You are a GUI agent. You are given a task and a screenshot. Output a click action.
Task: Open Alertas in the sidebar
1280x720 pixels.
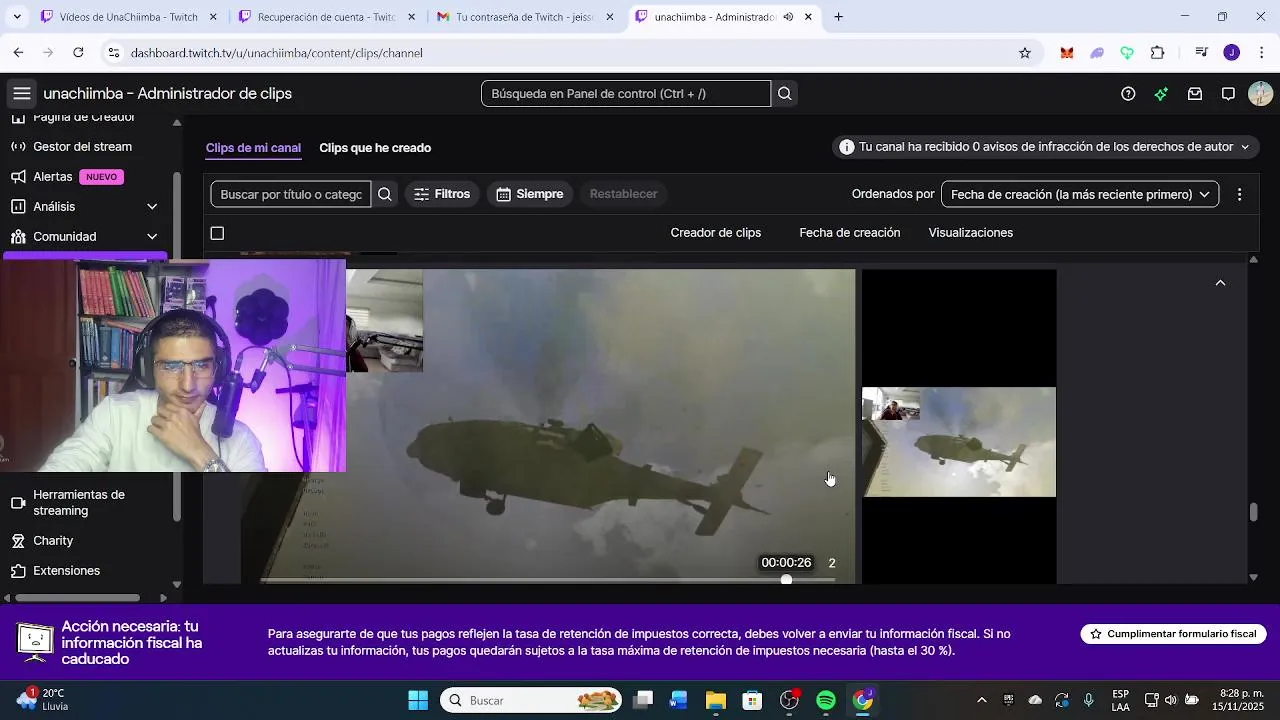tap(52, 177)
